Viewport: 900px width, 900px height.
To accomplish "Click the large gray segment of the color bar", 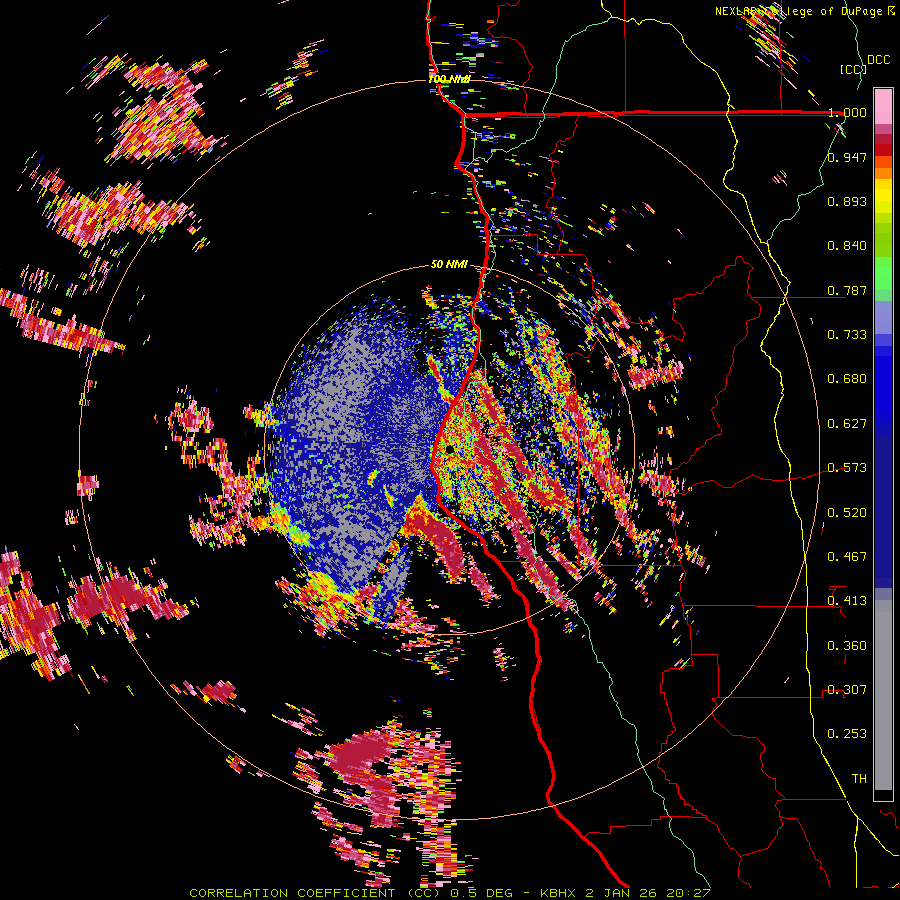I will 883,695.
